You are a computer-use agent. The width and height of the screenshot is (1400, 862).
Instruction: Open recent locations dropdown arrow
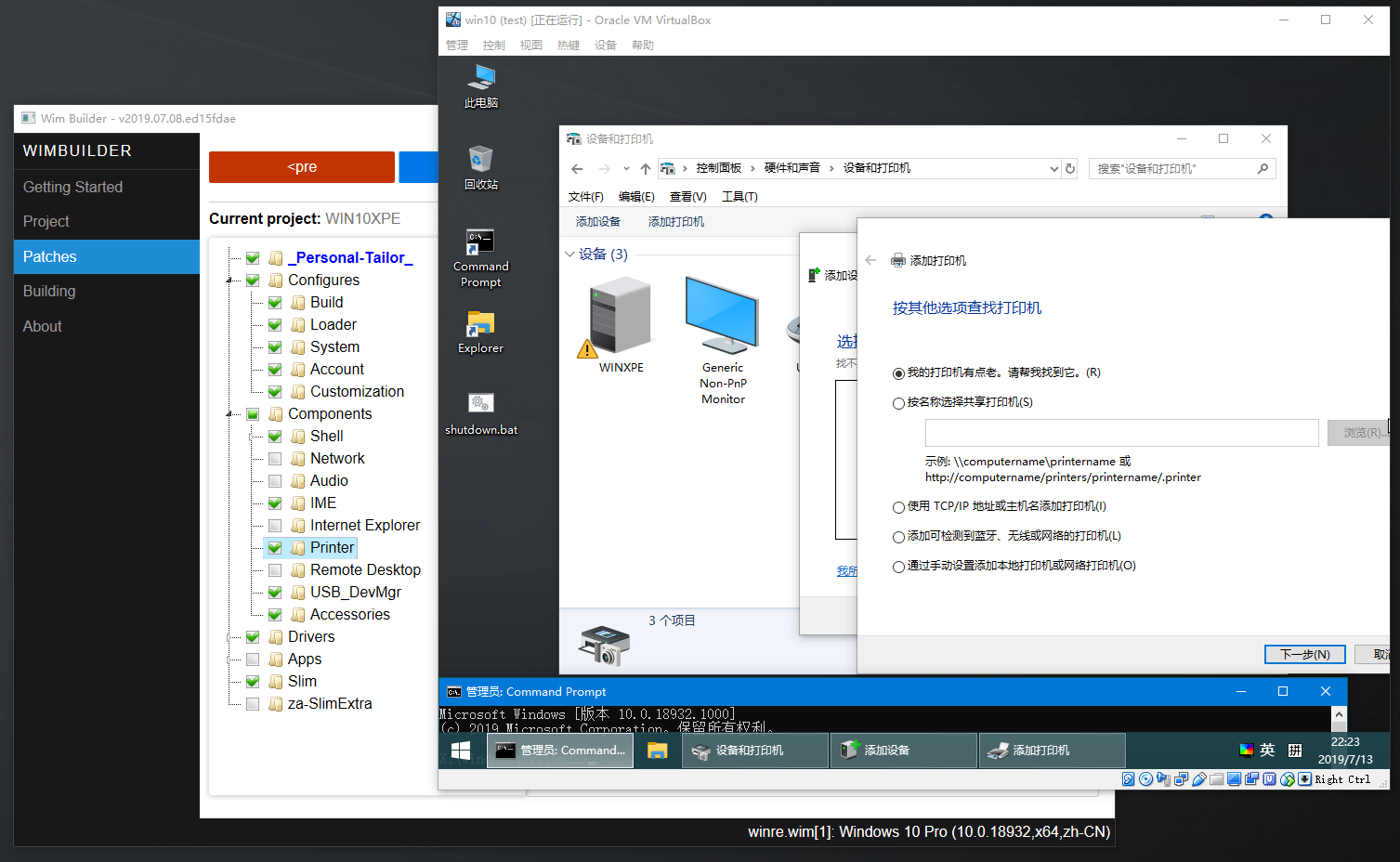pos(626,169)
